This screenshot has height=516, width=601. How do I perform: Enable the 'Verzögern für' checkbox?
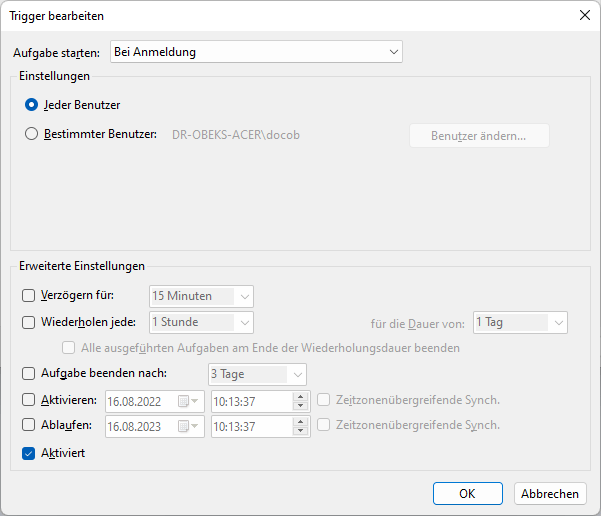(x=28, y=296)
